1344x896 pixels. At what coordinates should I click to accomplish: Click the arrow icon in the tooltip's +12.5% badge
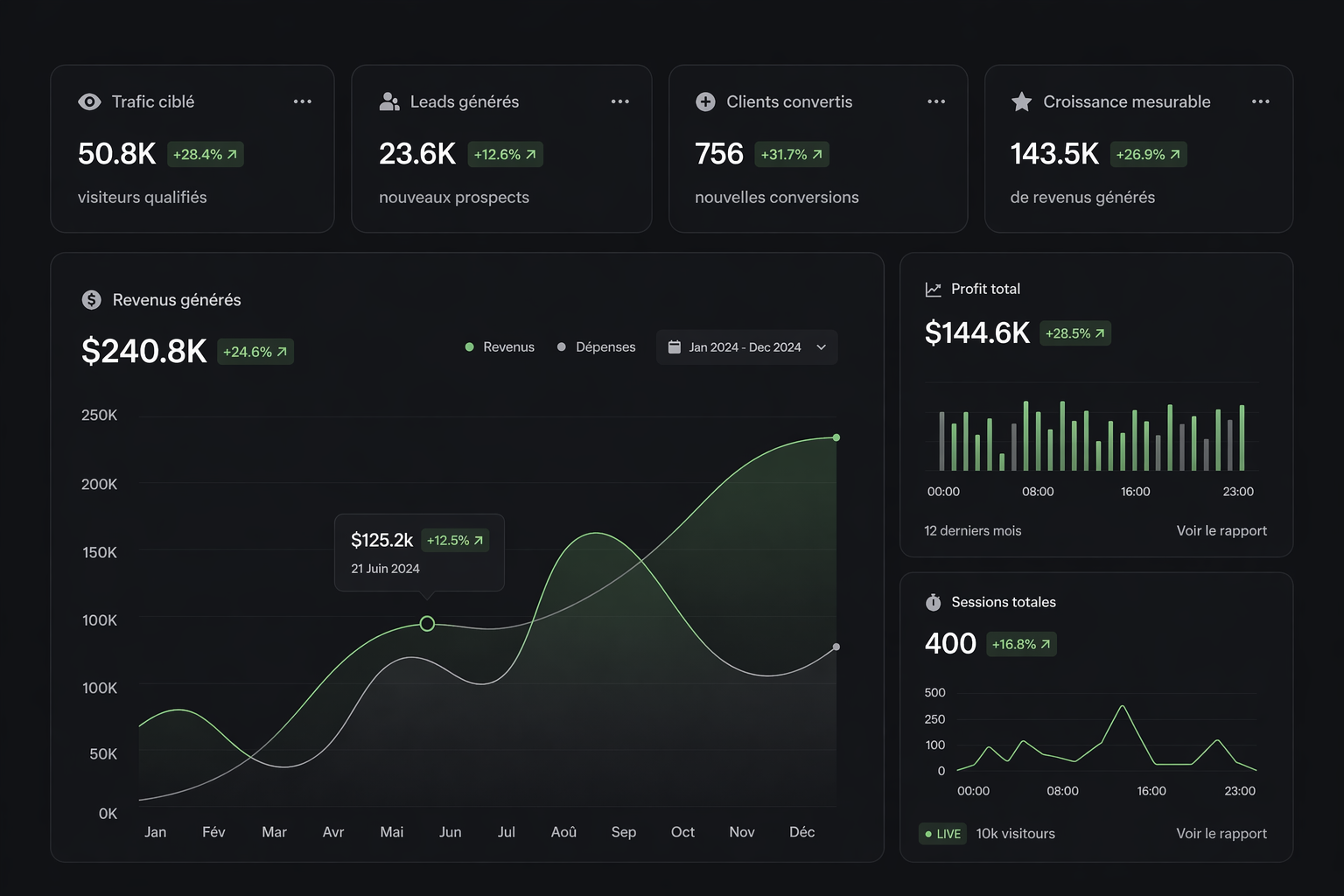(x=479, y=541)
